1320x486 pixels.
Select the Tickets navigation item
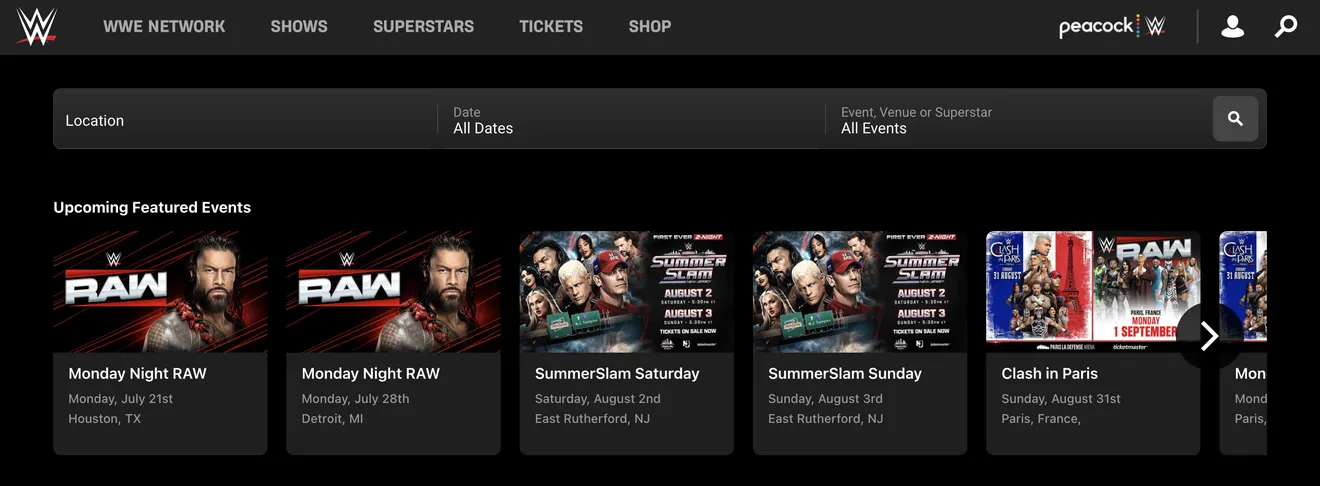(x=551, y=27)
